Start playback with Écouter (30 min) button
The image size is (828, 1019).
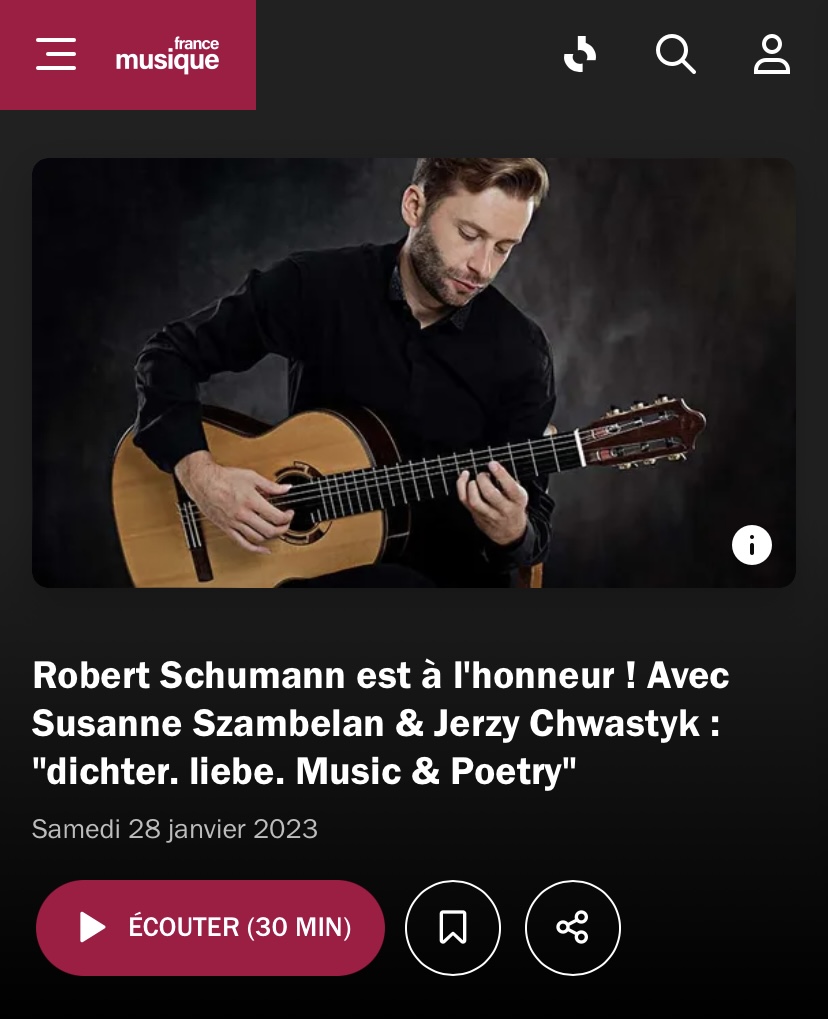point(211,927)
